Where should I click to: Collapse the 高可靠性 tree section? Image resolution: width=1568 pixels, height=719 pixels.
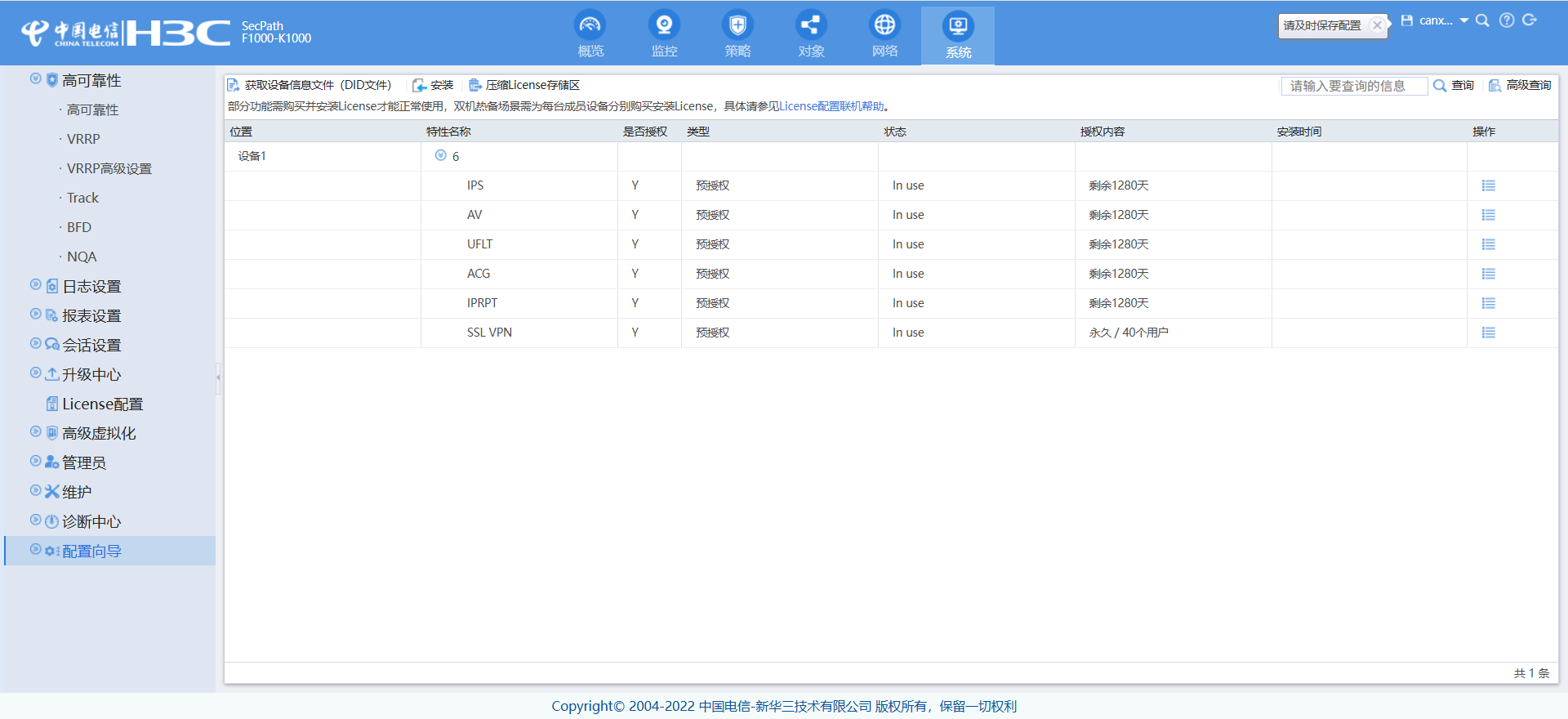36,78
